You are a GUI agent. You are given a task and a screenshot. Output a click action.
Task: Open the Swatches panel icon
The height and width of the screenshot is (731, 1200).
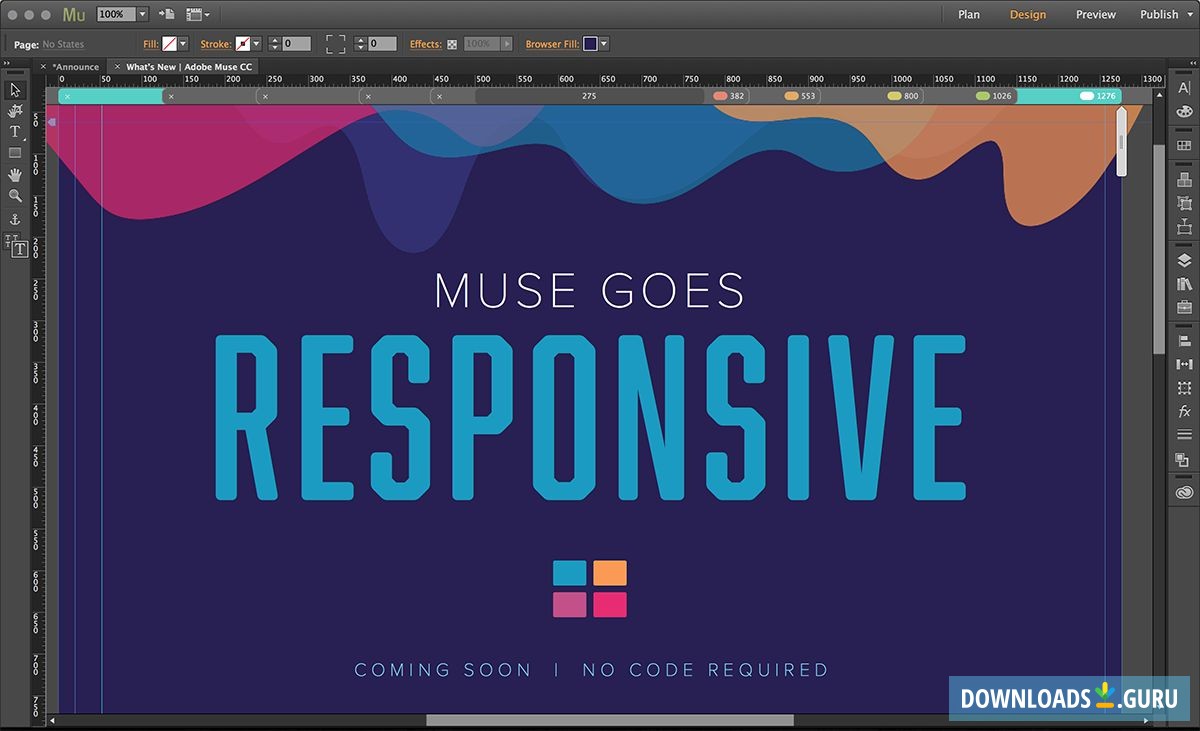pyautogui.click(x=1184, y=112)
